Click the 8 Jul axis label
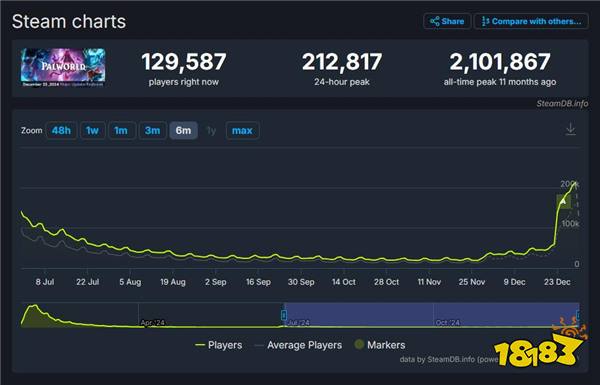Screen dimensions: 600x385 tap(45, 282)
